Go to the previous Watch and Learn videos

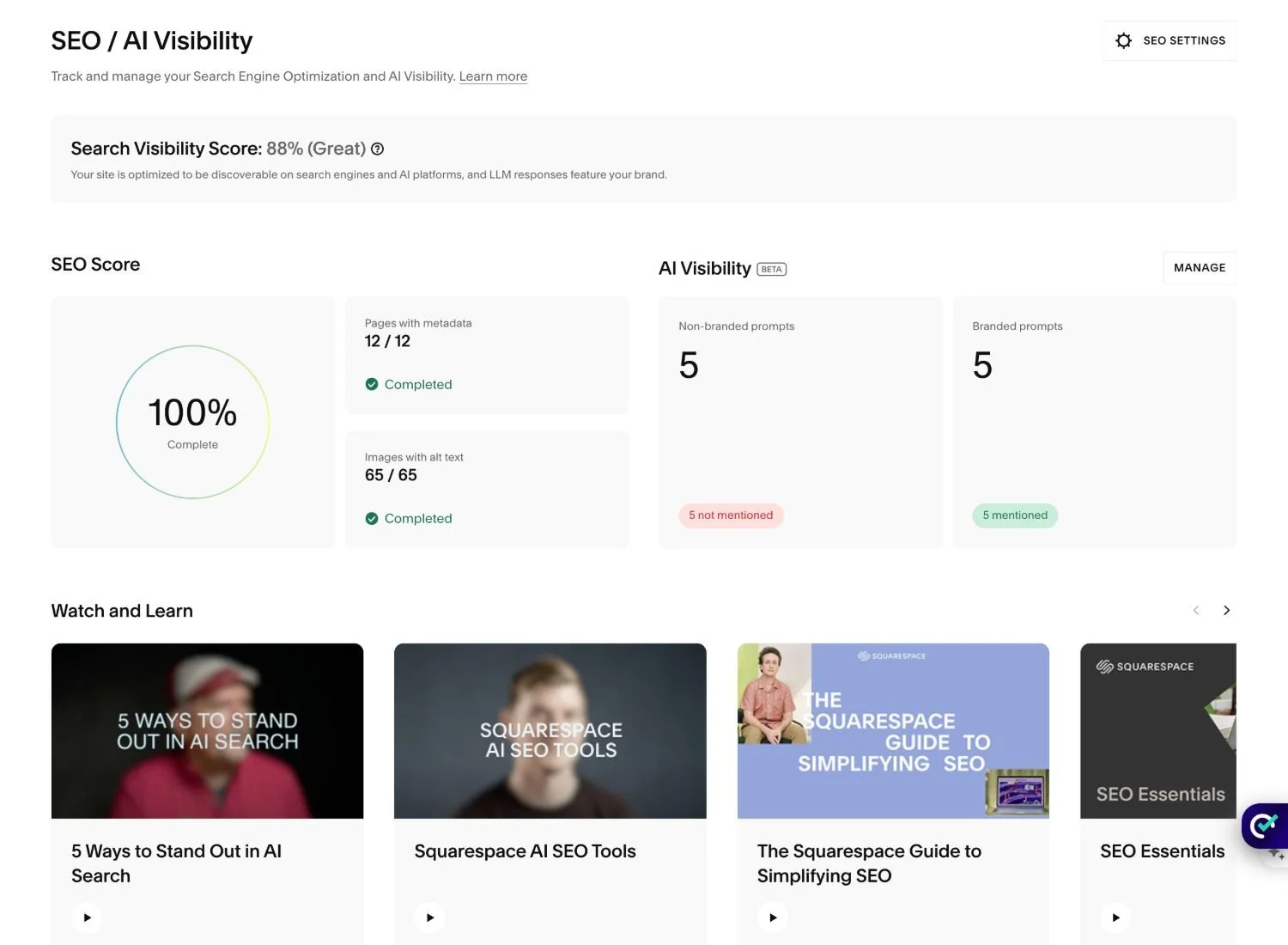pyautogui.click(x=1196, y=610)
